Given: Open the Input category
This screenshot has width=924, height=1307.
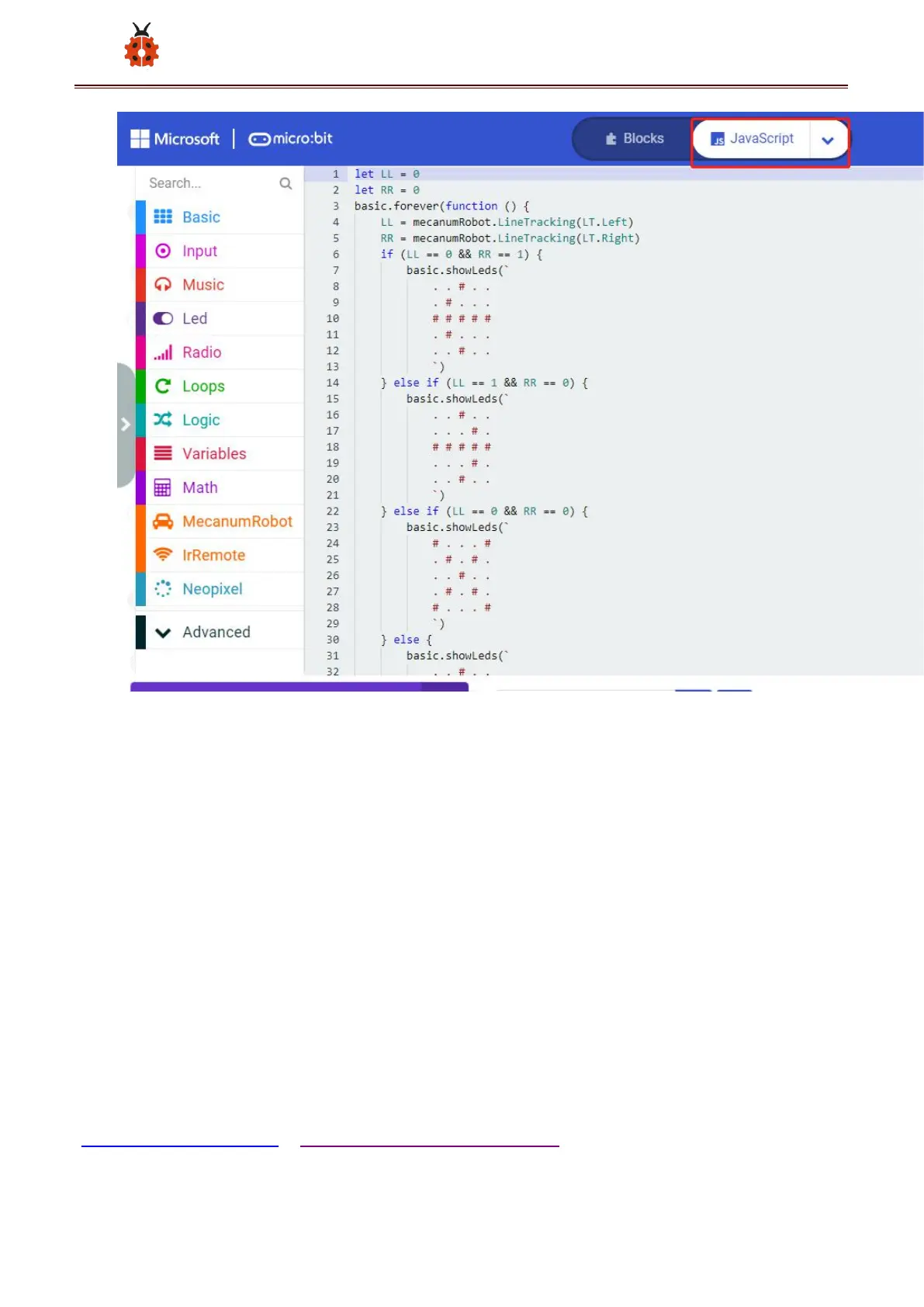Looking at the screenshot, I should coord(220,251).
